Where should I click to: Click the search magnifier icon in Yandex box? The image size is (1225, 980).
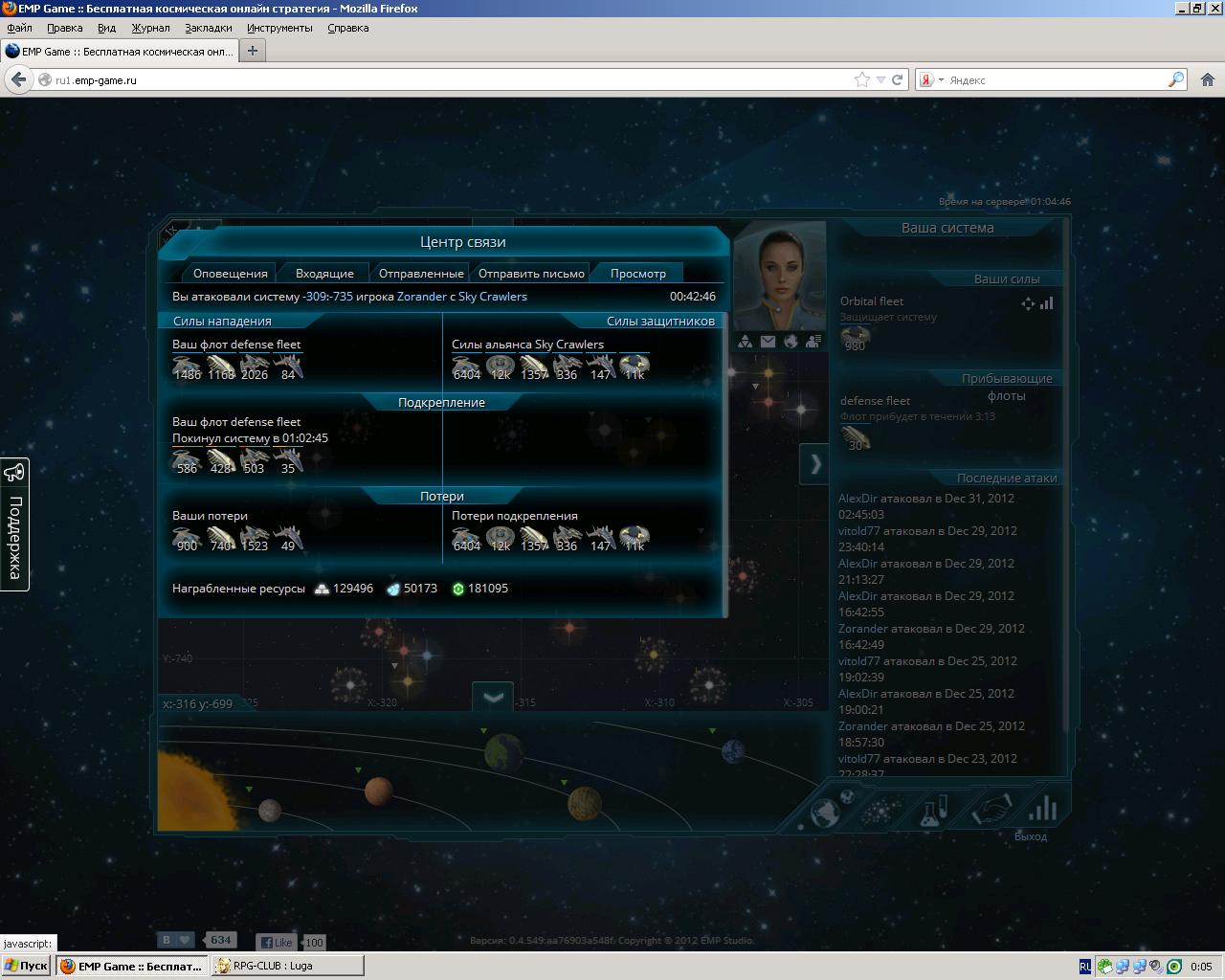pyautogui.click(x=1176, y=80)
